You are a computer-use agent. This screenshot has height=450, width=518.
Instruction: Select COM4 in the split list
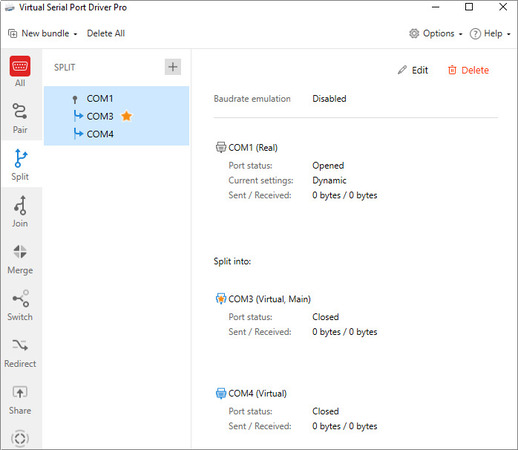tap(100, 134)
